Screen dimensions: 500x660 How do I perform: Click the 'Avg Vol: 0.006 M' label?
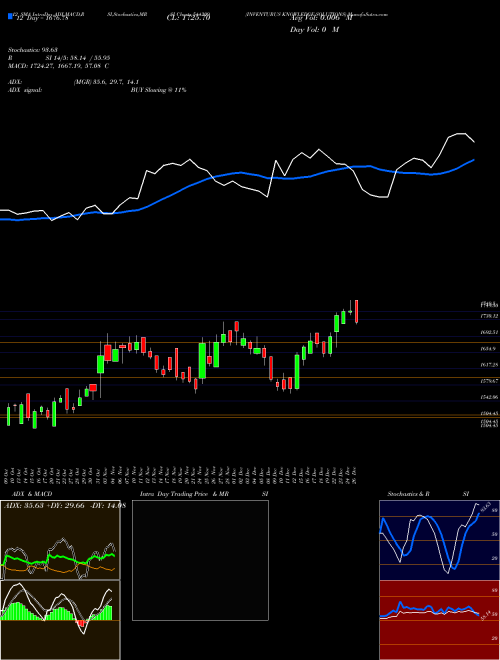pos(321,18)
